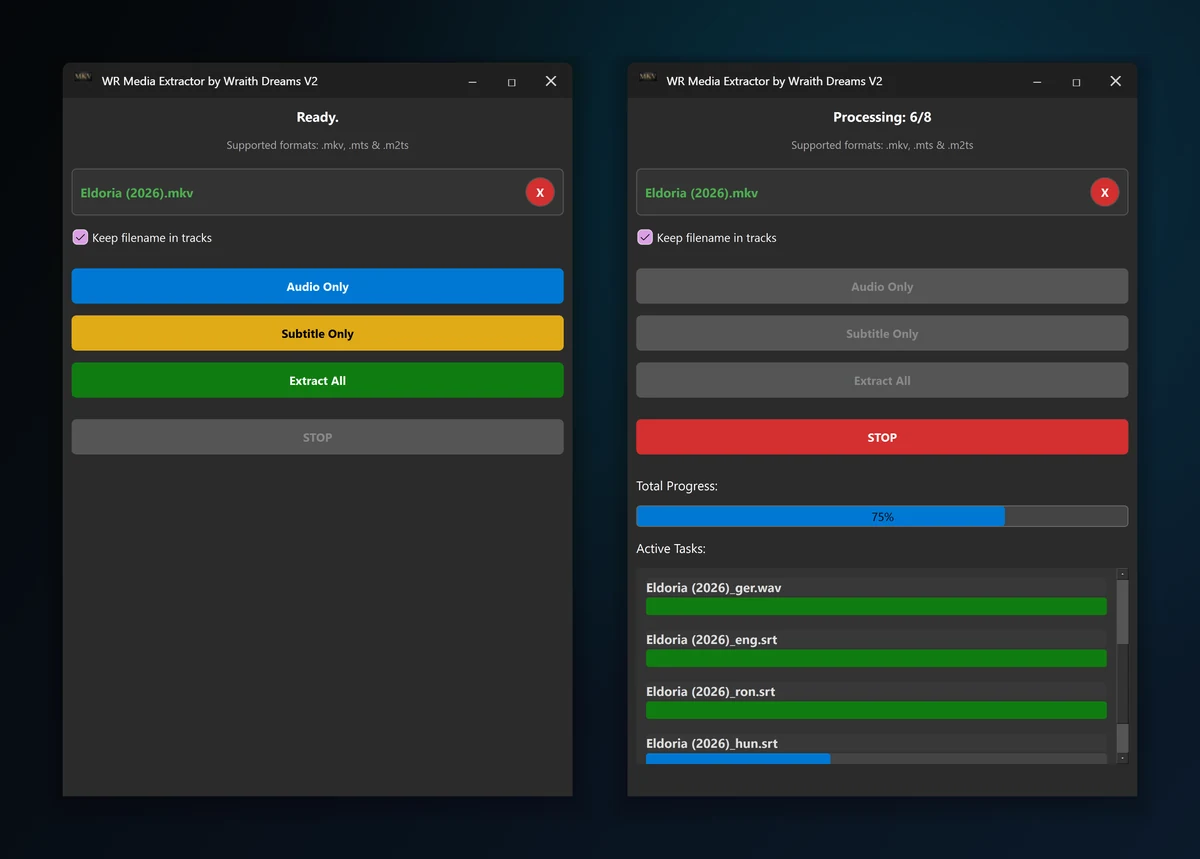1200x859 pixels.
Task: Minimize the Ready window
Action: 472,82
